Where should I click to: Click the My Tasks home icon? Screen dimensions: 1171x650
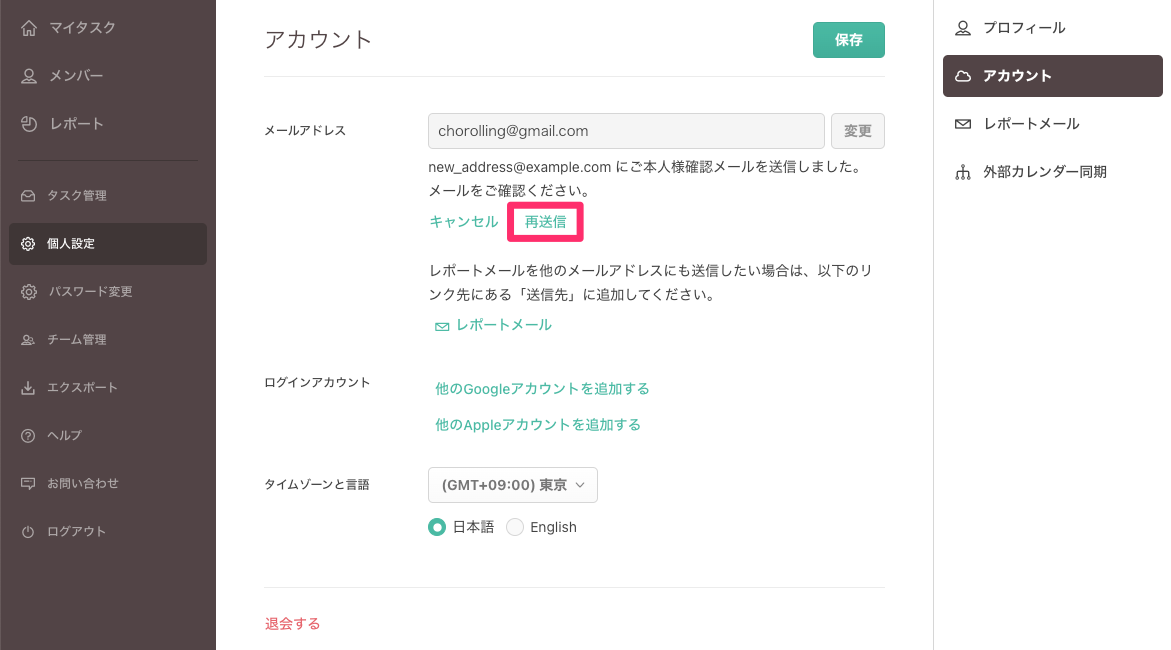point(29,28)
